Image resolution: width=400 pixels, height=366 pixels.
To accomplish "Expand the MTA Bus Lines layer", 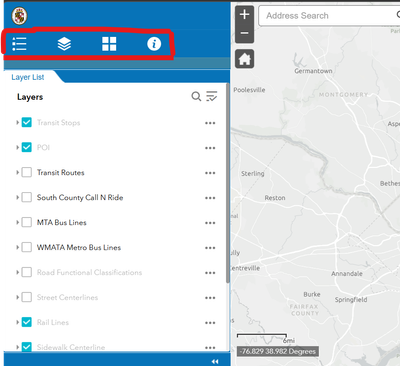I will (17, 222).
